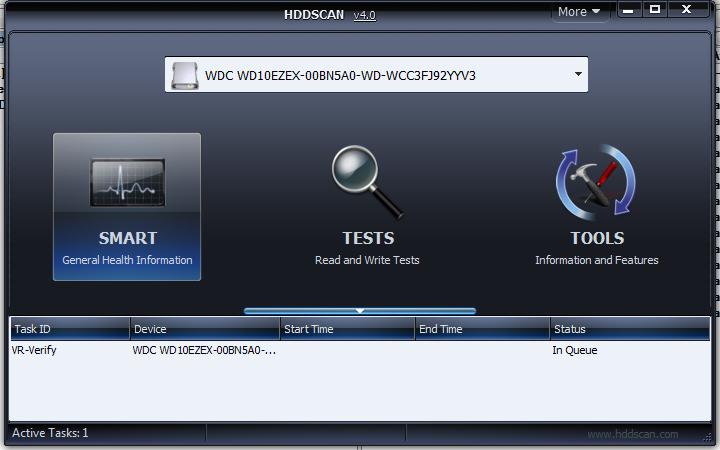Open the www.hddscan.com link
The height and width of the screenshot is (450, 720).
coord(632,434)
